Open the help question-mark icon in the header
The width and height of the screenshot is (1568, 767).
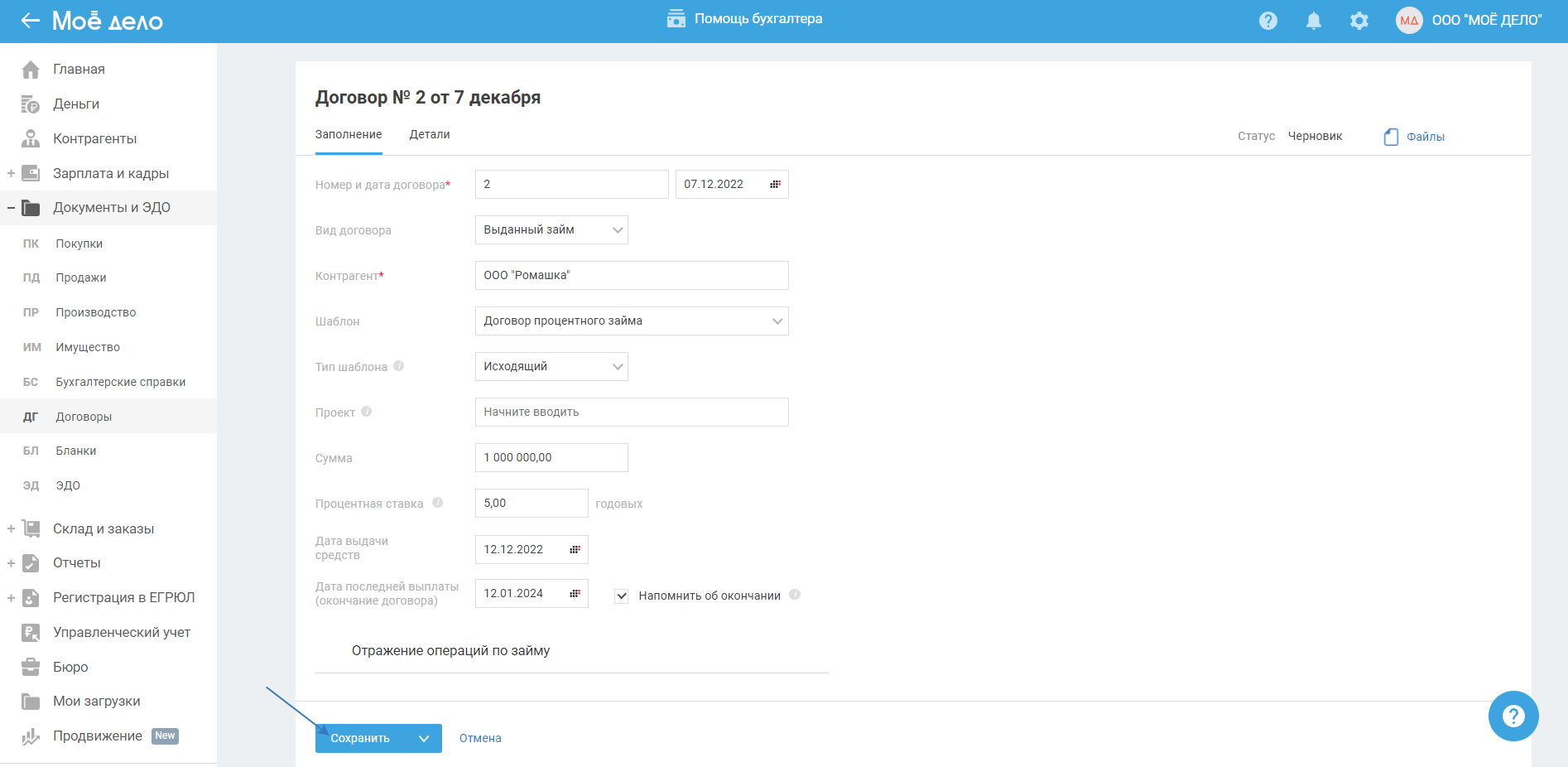(1268, 21)
